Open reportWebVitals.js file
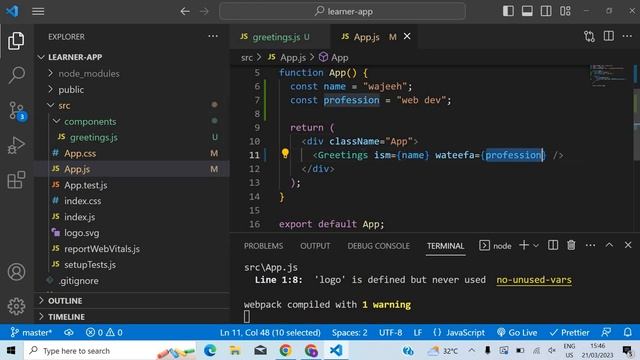This screenshot has height=360, width=640. tap(102, 249)
